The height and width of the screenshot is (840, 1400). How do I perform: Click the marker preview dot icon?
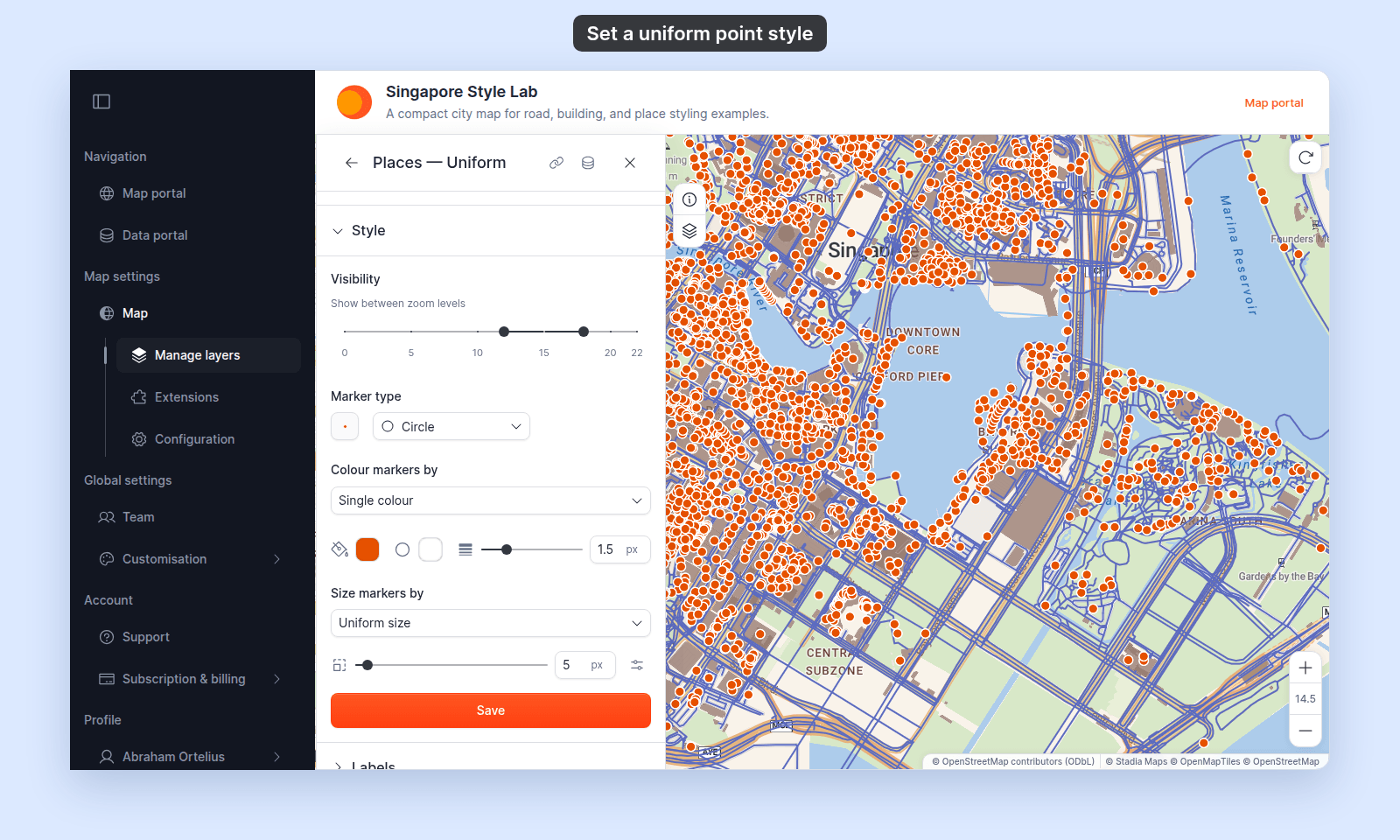click(x=345, y=427)
